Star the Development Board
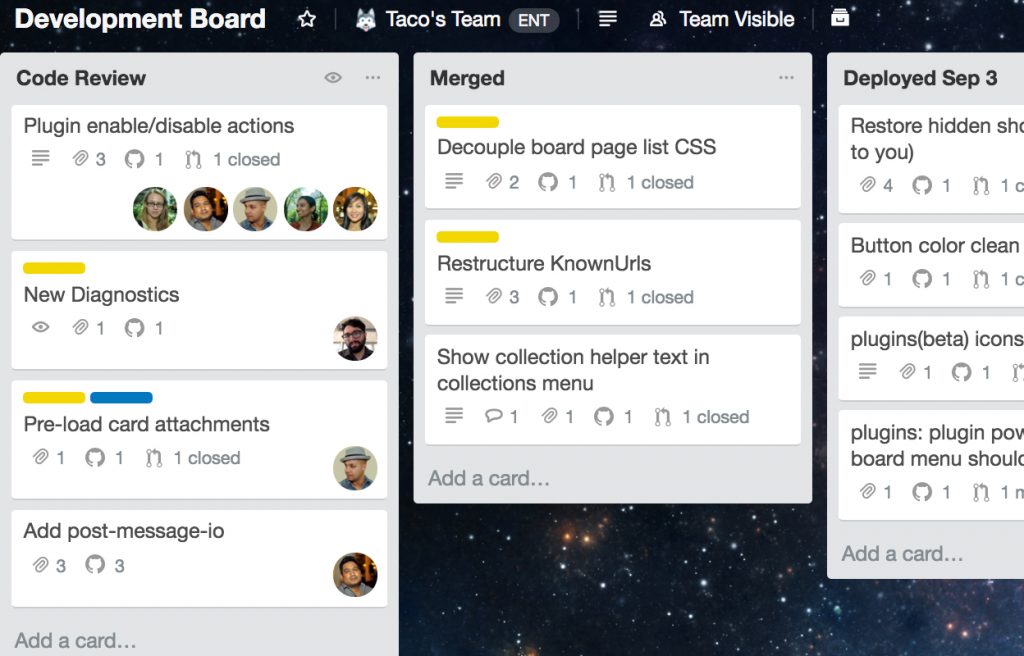The width and height of the screenshot is (1024, 656). (x=307, y=19)
